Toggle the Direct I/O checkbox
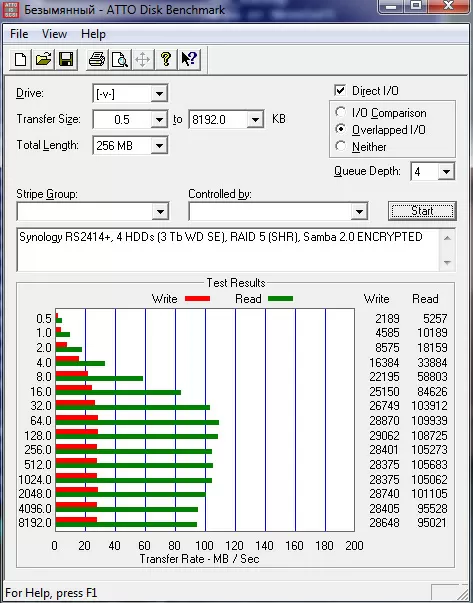The height and width of the screenshot is (603, 473). point(340,91)
